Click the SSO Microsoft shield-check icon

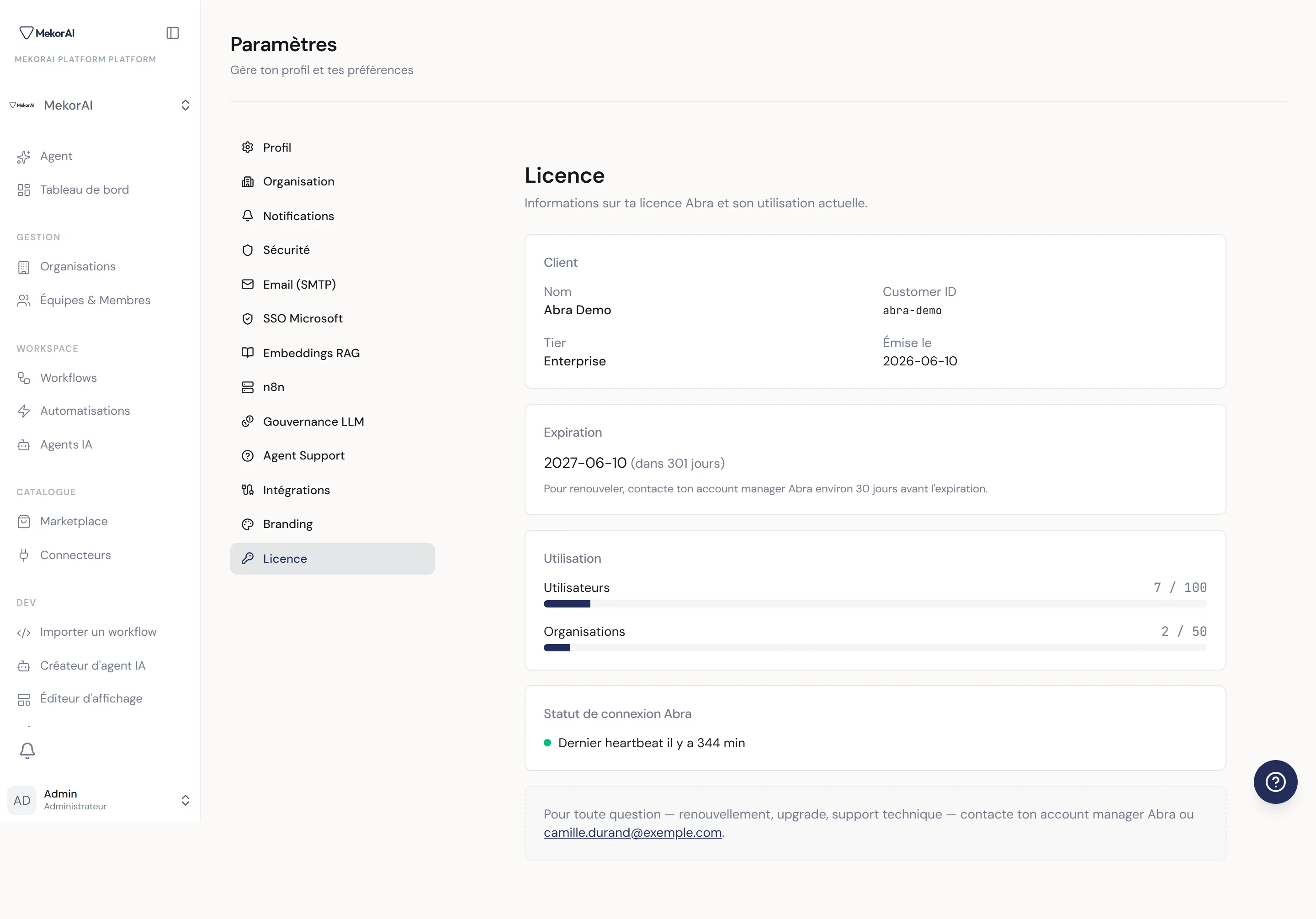(x=248, y=318)
